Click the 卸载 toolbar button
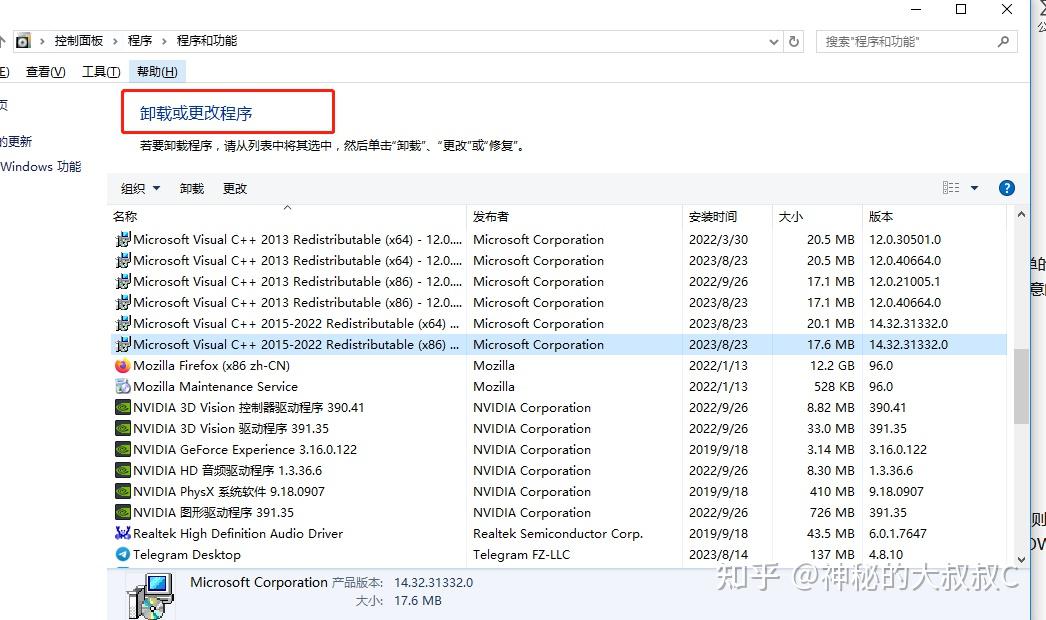This screenshot has width=1046, height=620. 190,188
